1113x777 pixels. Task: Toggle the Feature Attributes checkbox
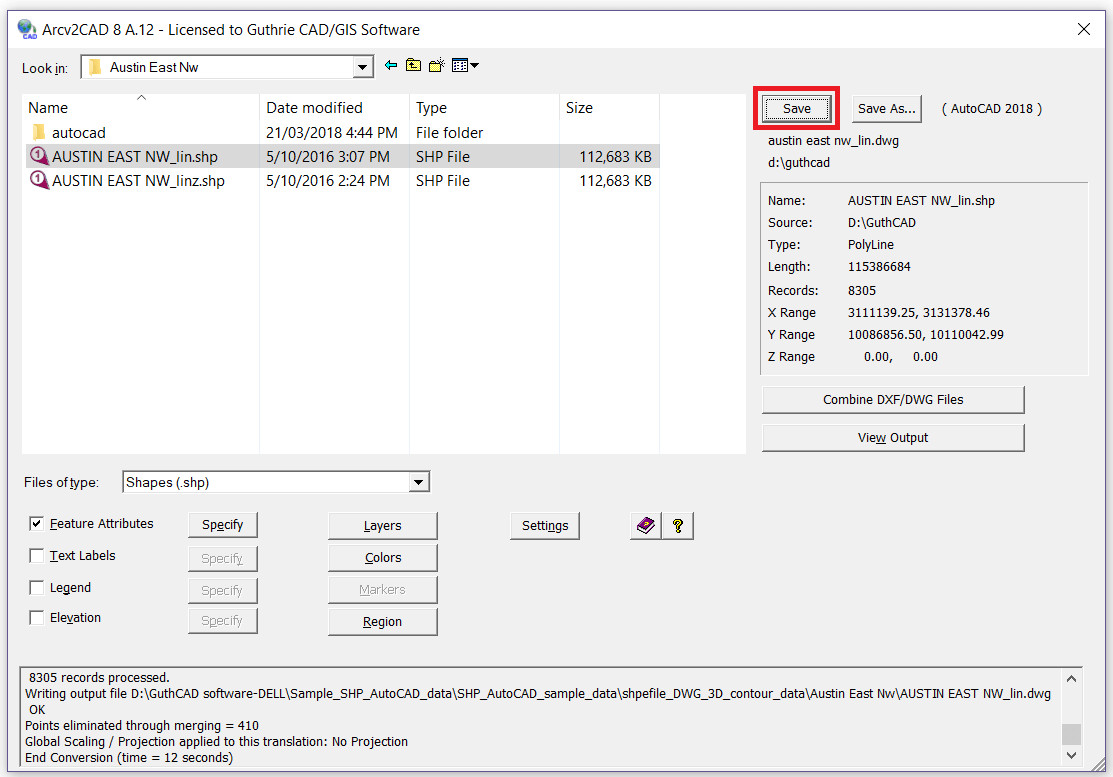click(x=36, y=524)
